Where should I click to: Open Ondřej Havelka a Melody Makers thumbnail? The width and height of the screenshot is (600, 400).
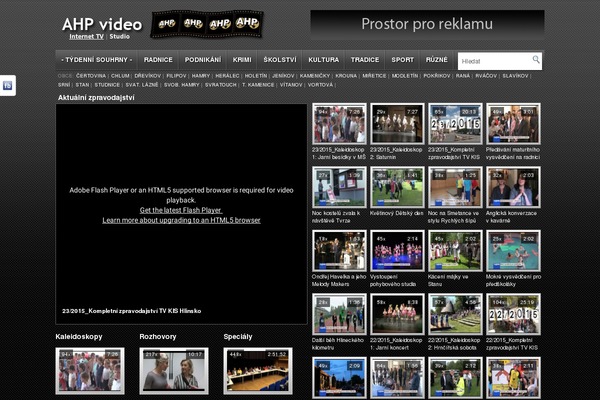tap(339, 251)
